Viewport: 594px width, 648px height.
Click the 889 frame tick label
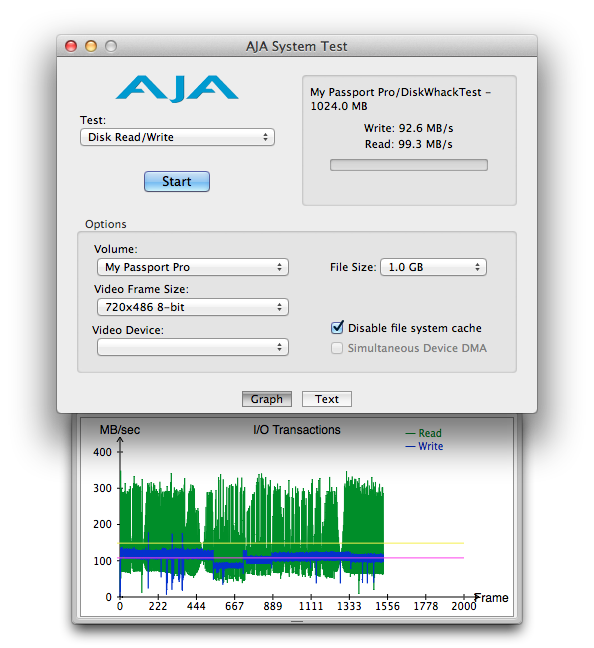point(273,606)
